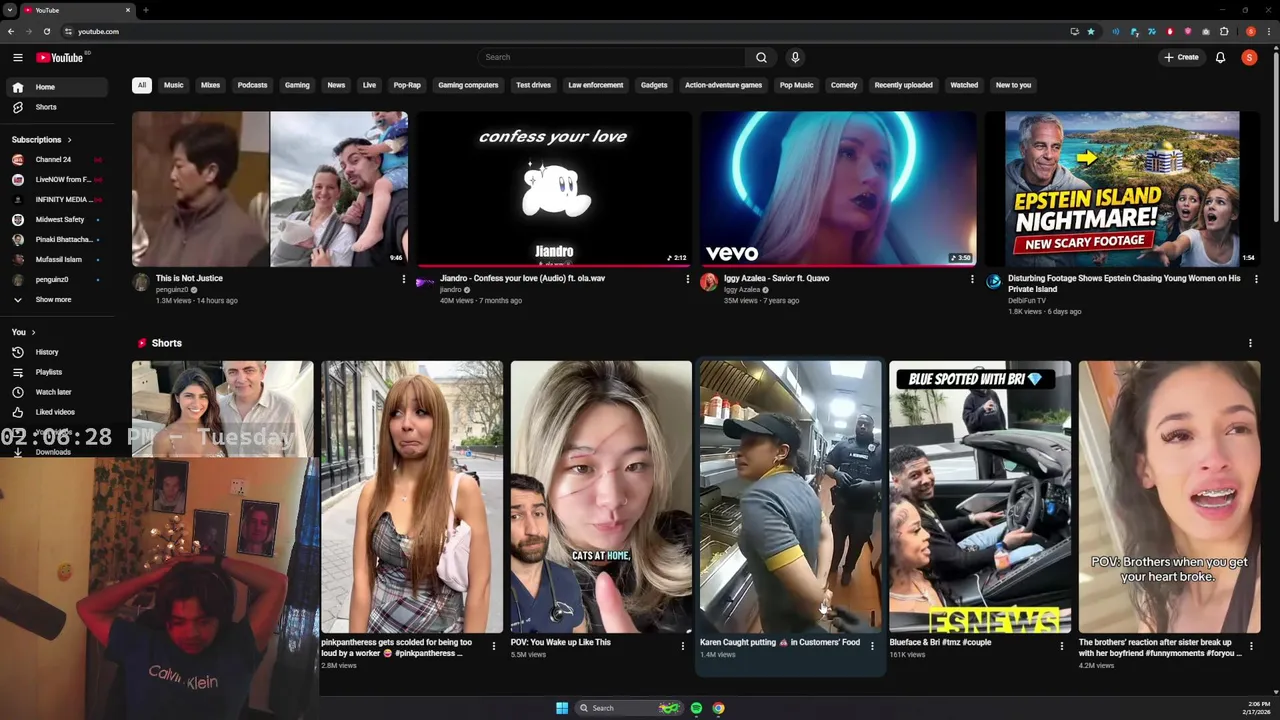This screenshot has height=720, width=1280.
Task: Open Midwest Safety subscription
Action: (56, 219)
